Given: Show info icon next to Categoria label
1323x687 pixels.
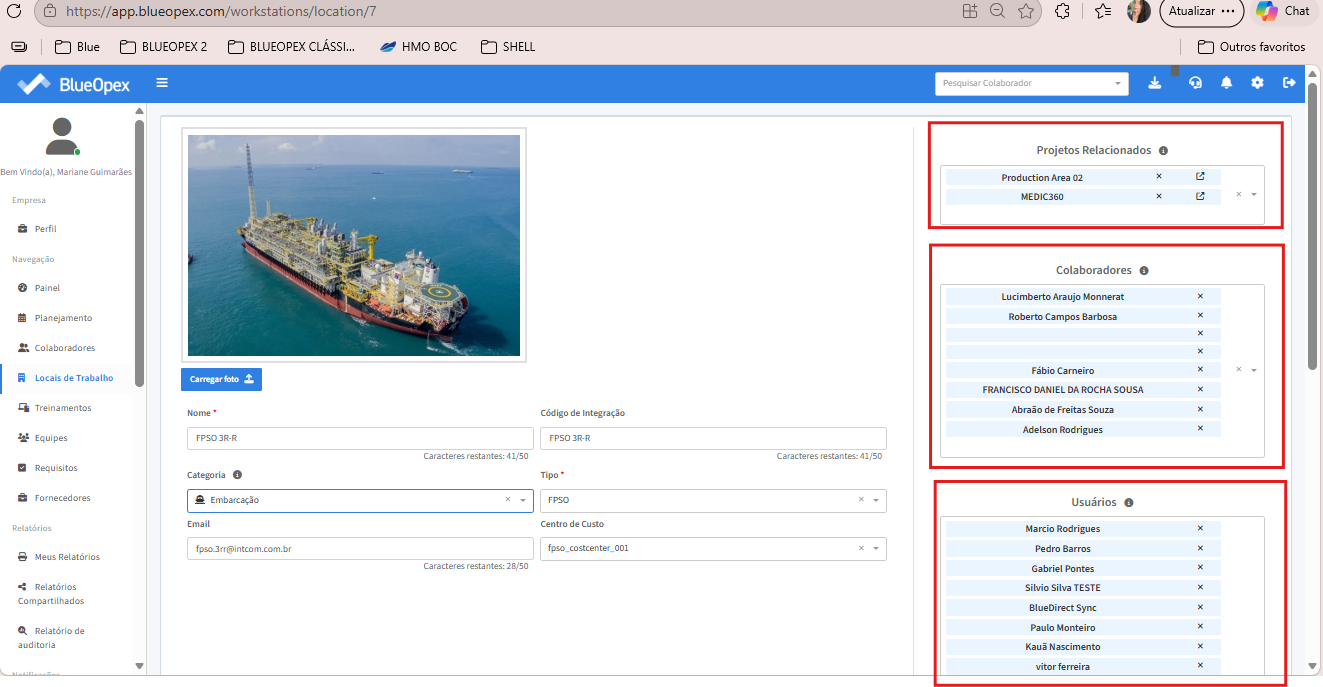Looking at the screenshot, I should pyautogui.click(x=238, y=475).
